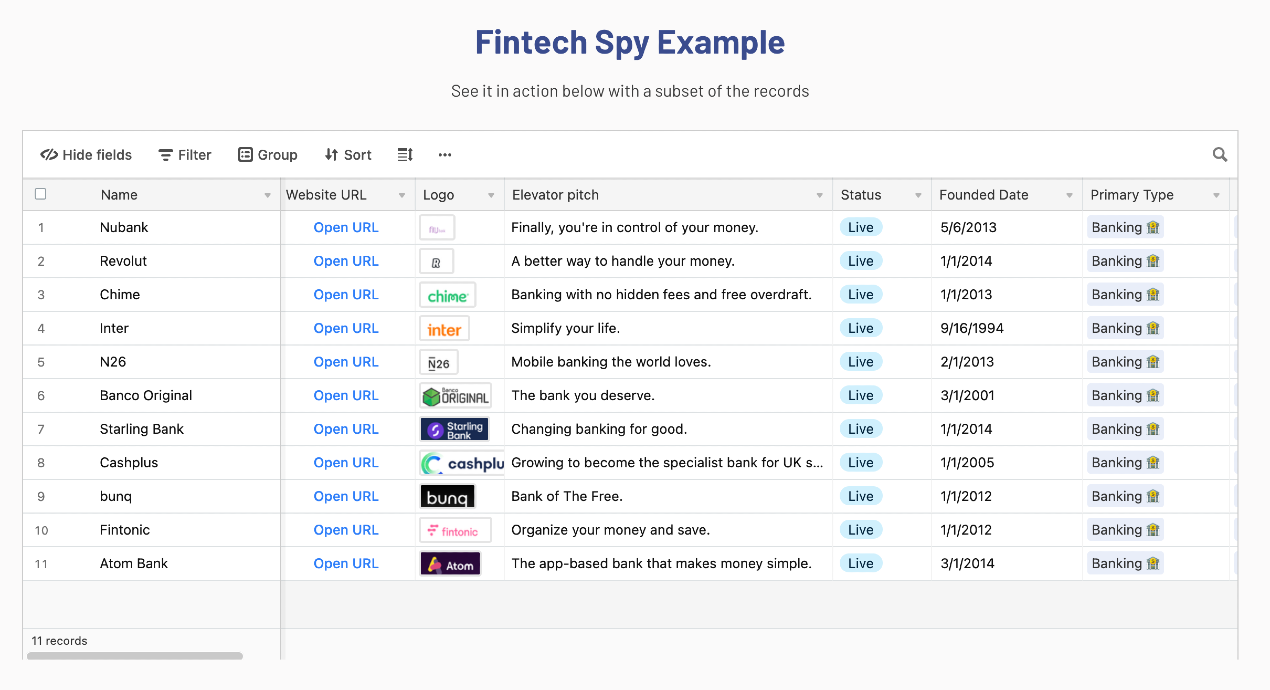Open the Name column dropdown
Viewport: 1270px width, 690px height.
[266, 194]
